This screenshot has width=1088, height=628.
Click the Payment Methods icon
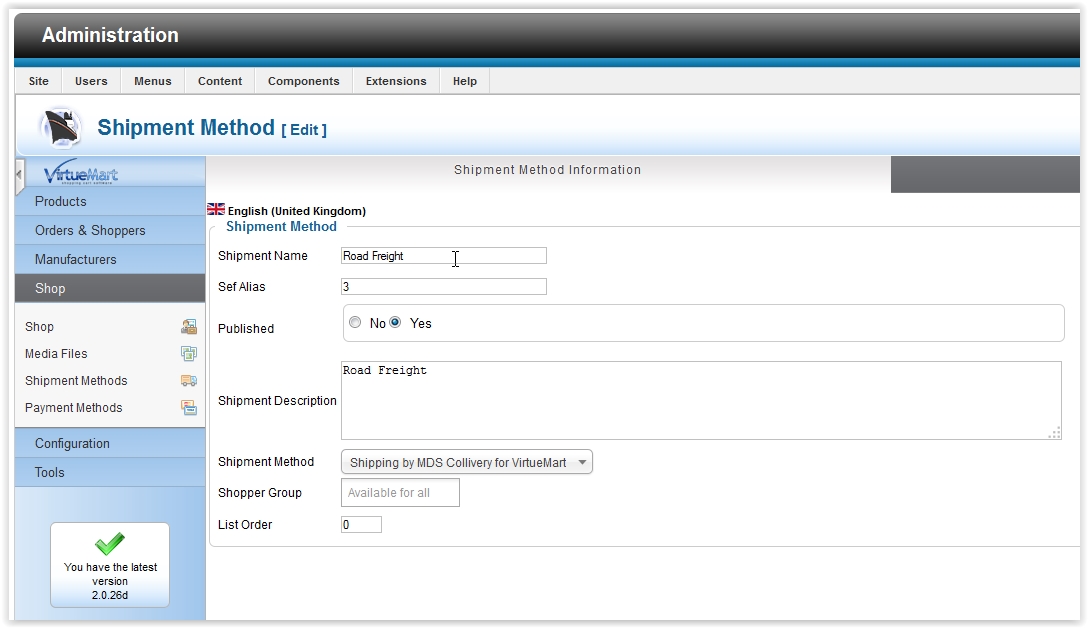pos(188,408)
